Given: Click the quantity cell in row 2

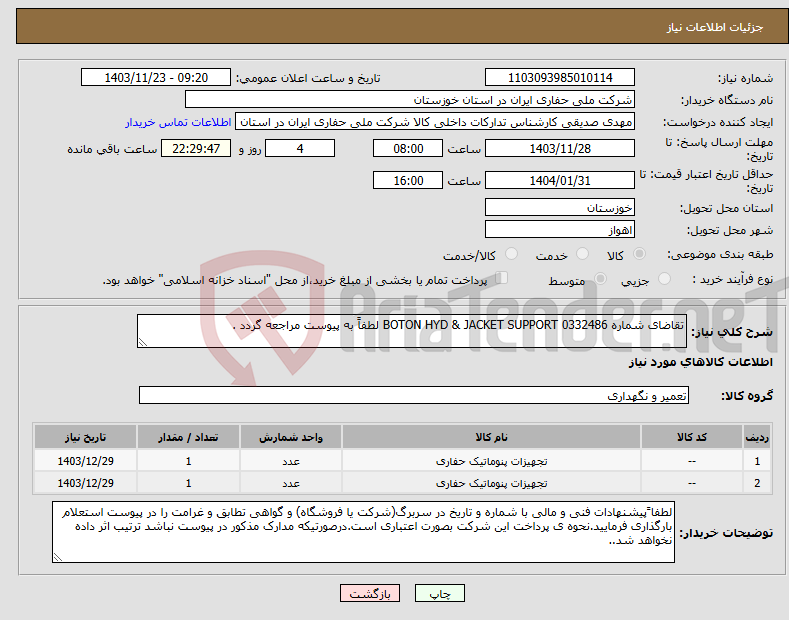Looking at the screenshot, I should pos(188,483).
